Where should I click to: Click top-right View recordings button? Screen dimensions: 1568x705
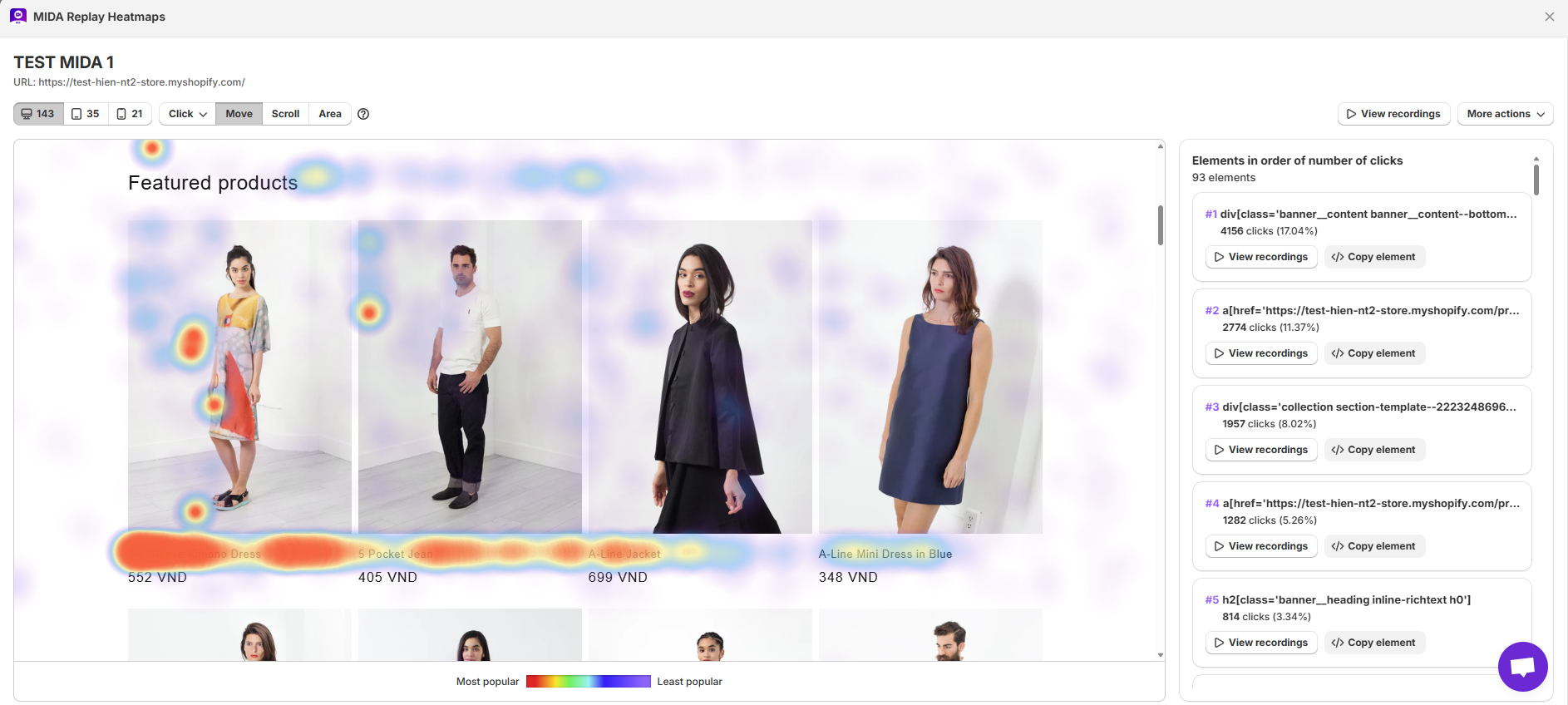click(1393, 114)
